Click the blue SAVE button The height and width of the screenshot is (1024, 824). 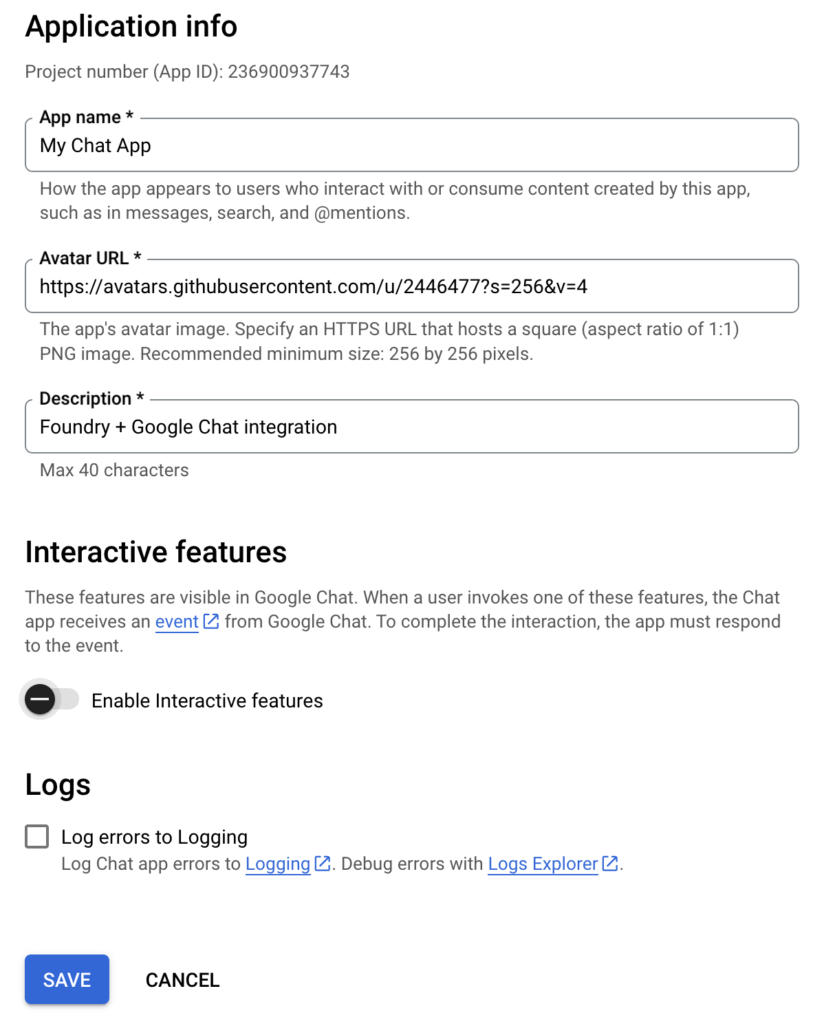67,979
